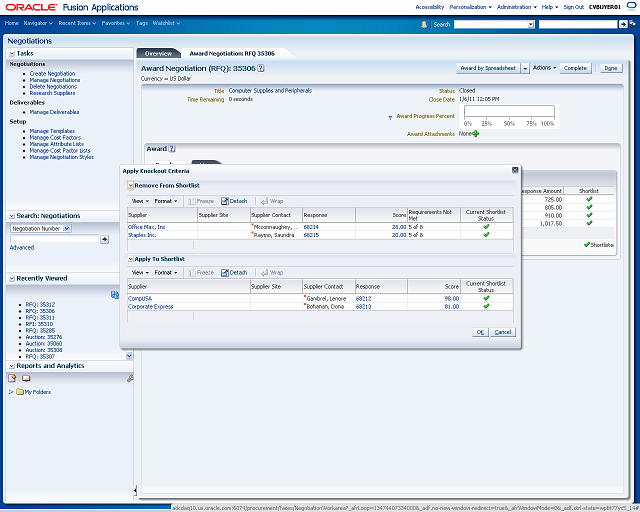Screen dimensions: 640x512
Task: Click the icon at top of Recently Viewed list
Action: click(115, 295)
